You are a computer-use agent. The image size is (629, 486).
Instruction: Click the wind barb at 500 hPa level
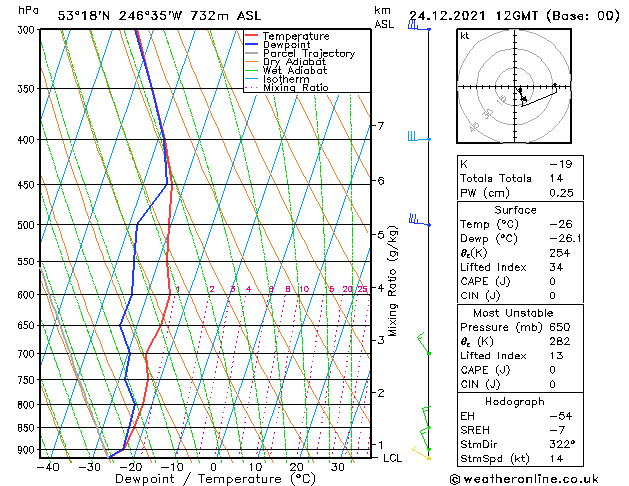(420, 220)
